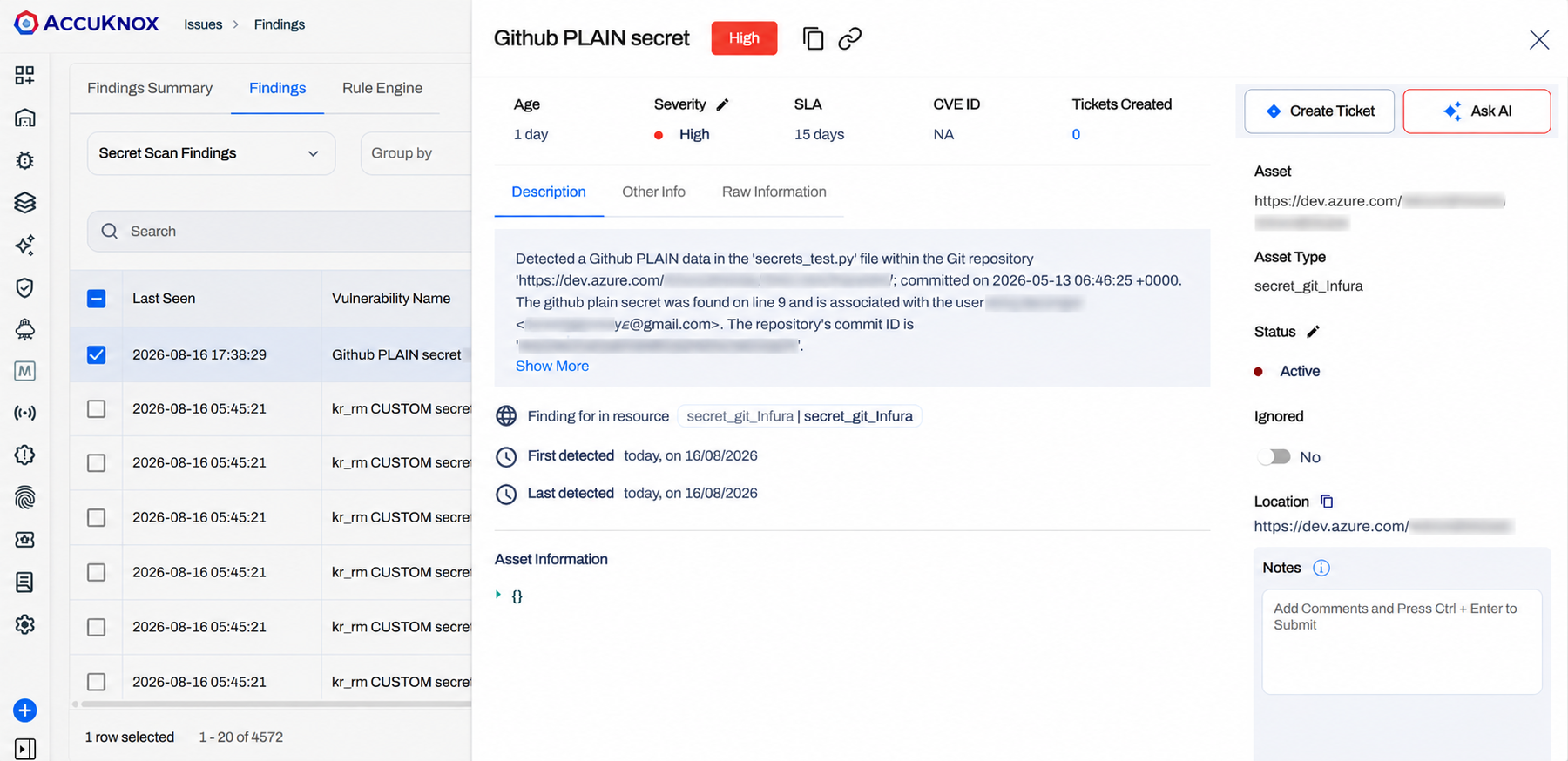Click the findings Search field

[279, 231]
